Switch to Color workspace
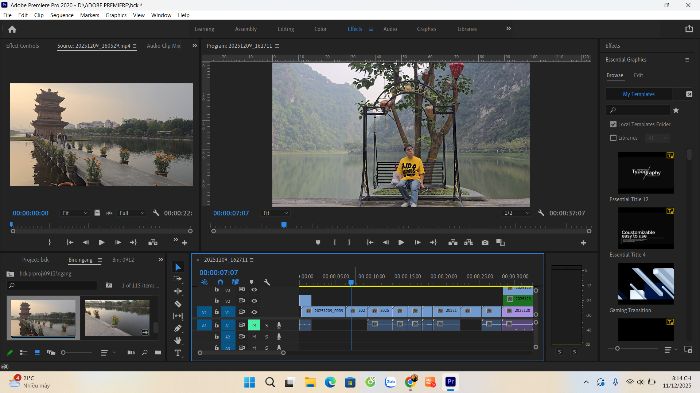The width and height of the screenshot is (700, 393). [321, 29]
